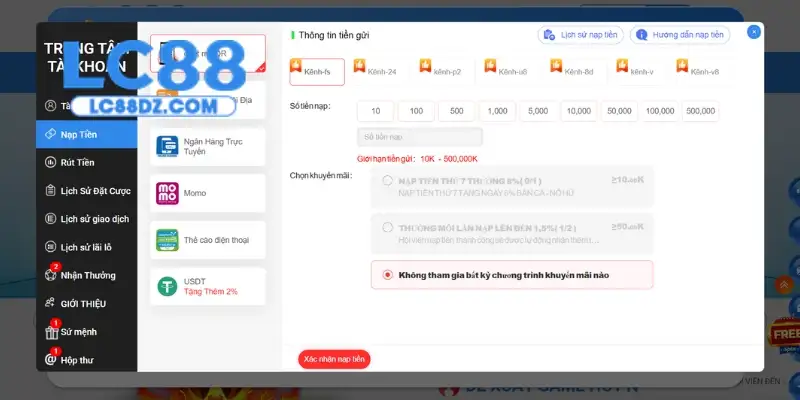800x400 pixels.
Task: Click the Rút Tiền sidebar icon
Action: [50, 162]
